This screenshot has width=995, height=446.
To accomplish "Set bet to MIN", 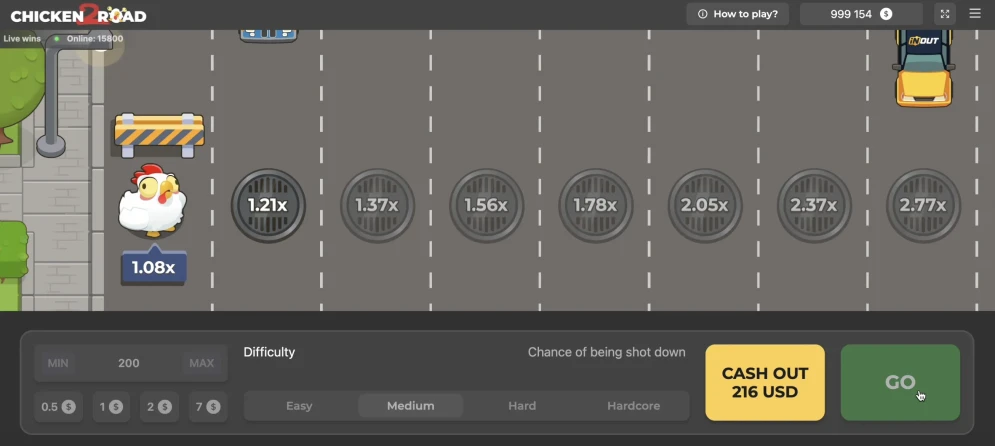I will click(x=59, y=363).
